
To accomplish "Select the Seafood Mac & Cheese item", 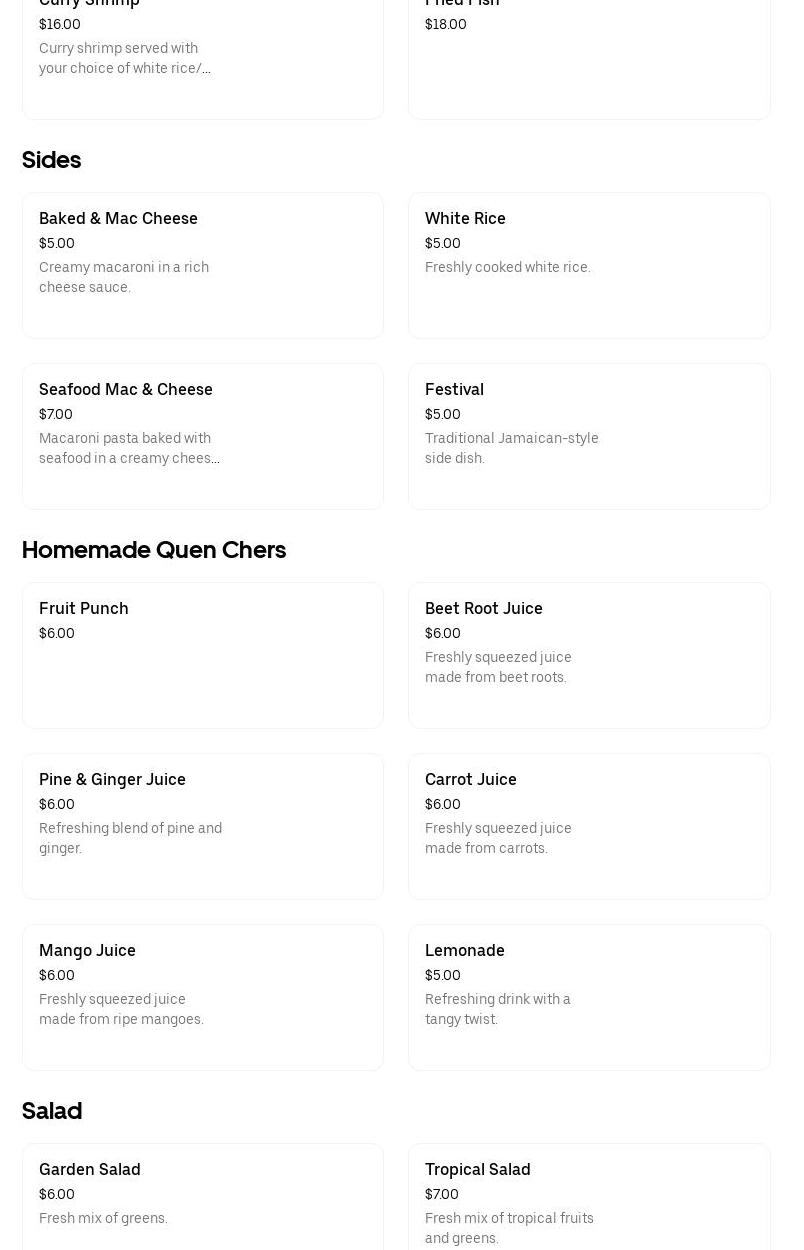I will 202,436.
